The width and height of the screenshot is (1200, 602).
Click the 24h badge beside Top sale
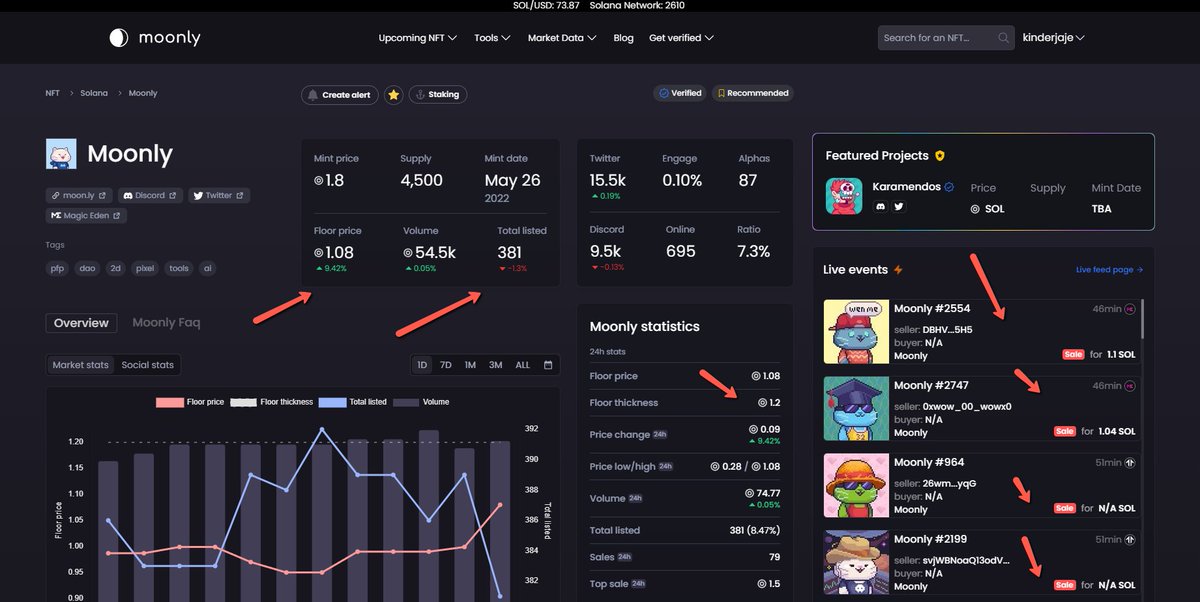(638, 583)
